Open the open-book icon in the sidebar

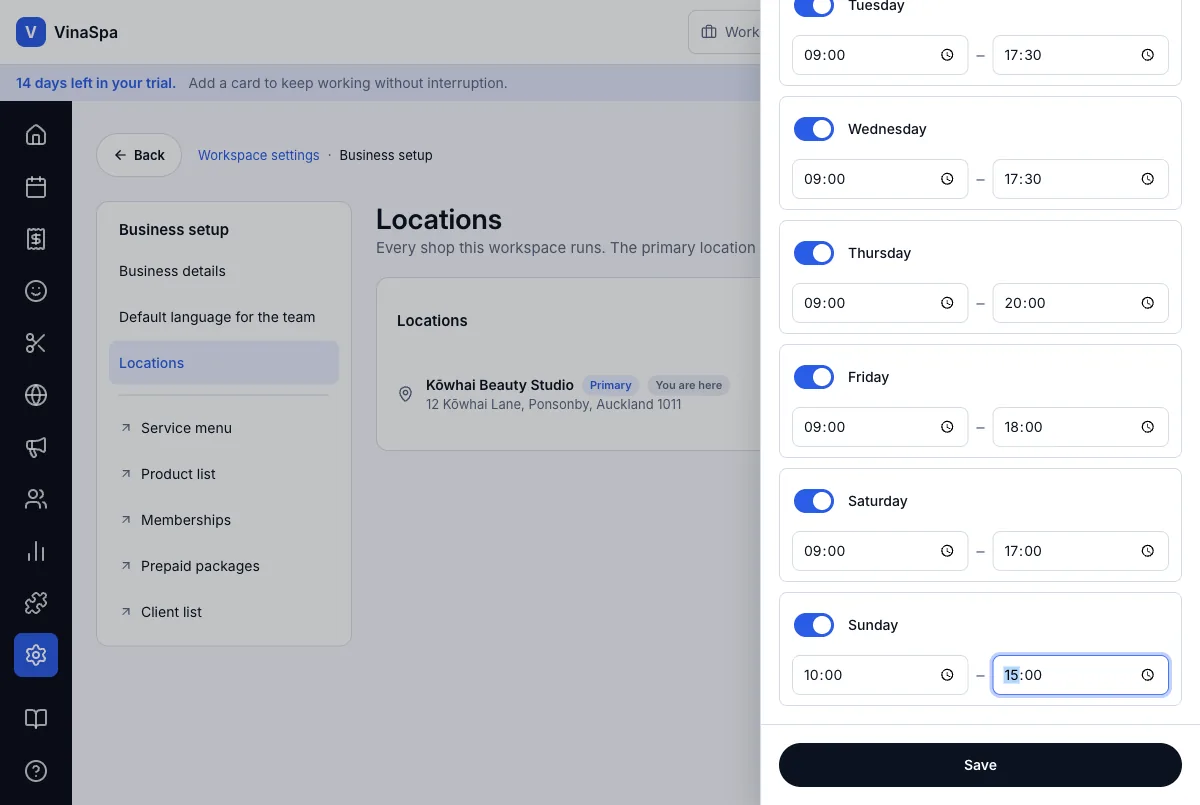point(36,719)
